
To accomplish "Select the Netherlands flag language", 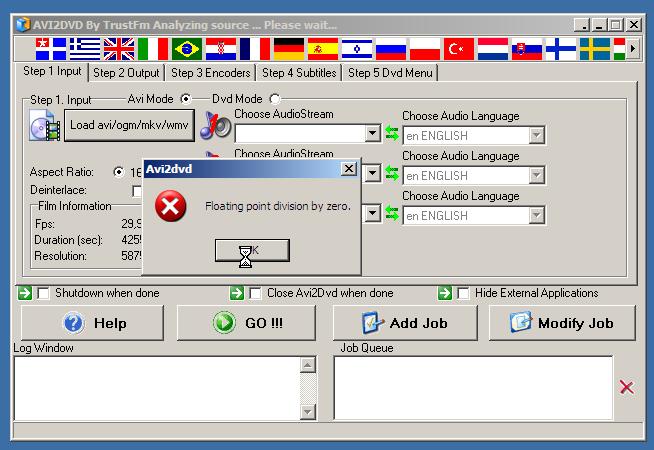I will (x=493, y=49).
